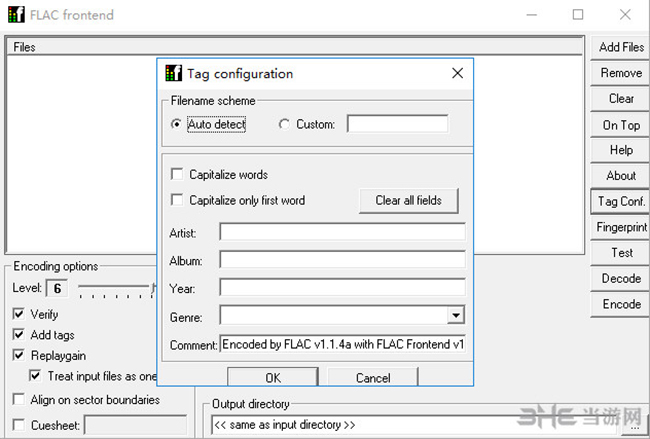
Task: Click Cancel in Tag configuration
Action: coord(373,377)
